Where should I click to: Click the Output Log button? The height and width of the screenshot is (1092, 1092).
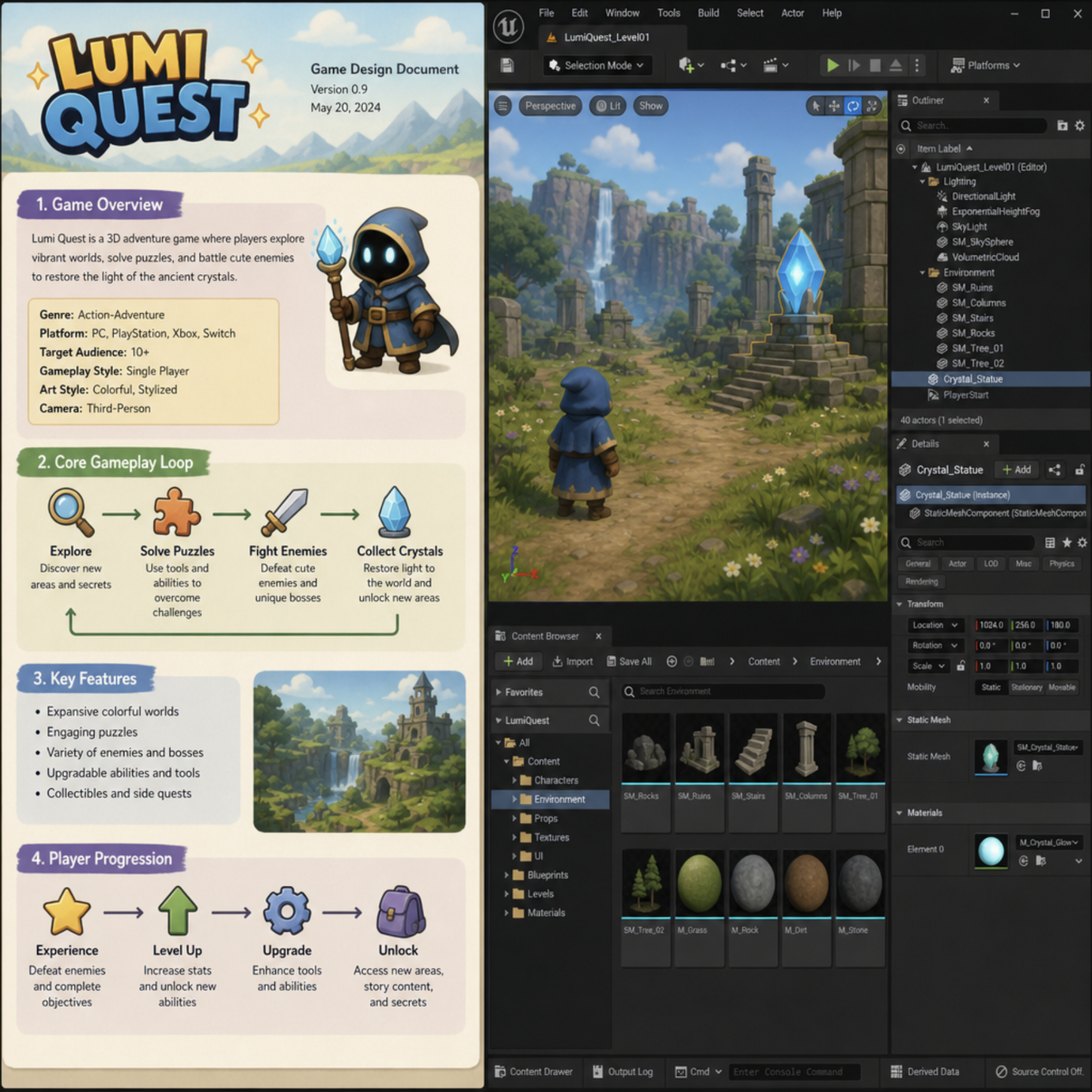[622, 1071]
